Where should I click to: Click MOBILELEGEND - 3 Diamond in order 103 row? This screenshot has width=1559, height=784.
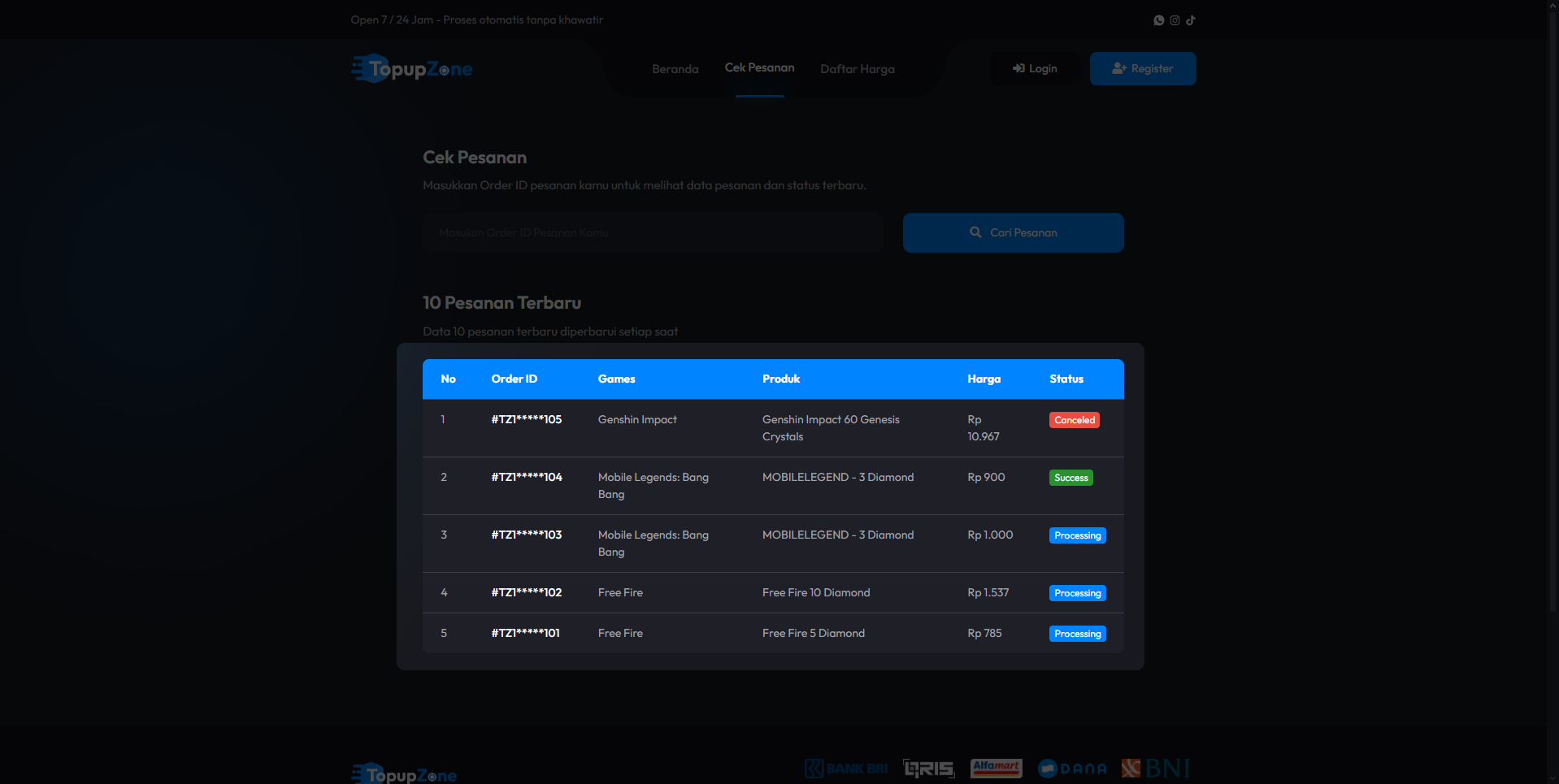pyautogui.click(x=838, y=535)
